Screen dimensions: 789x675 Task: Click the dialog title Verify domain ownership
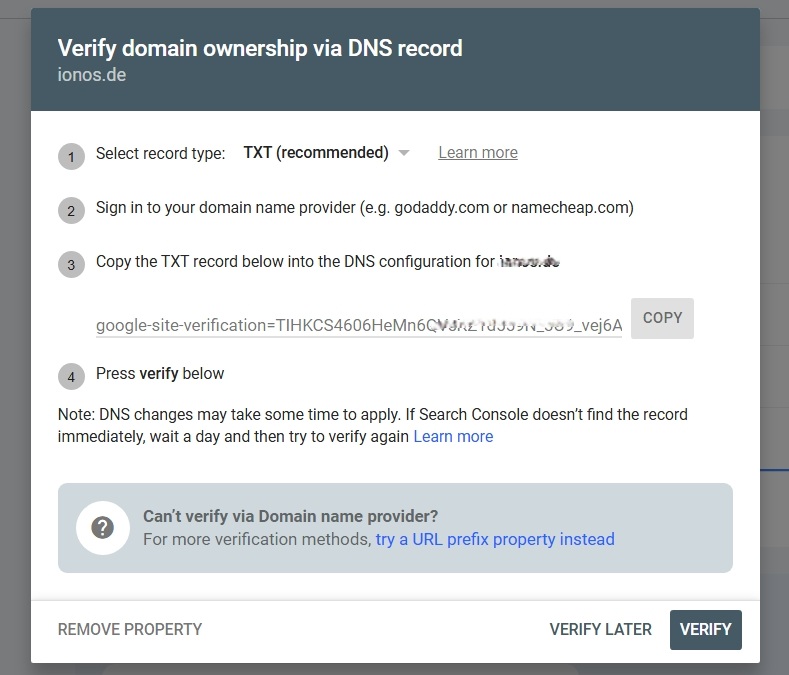[260, 48]
